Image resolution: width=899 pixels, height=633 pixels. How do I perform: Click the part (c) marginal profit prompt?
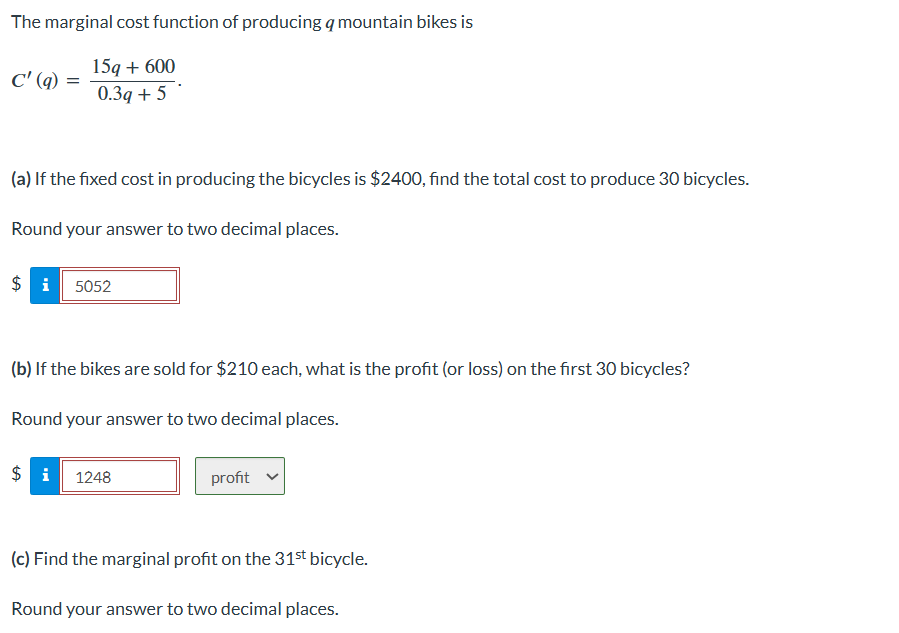(x=190, y=558)
